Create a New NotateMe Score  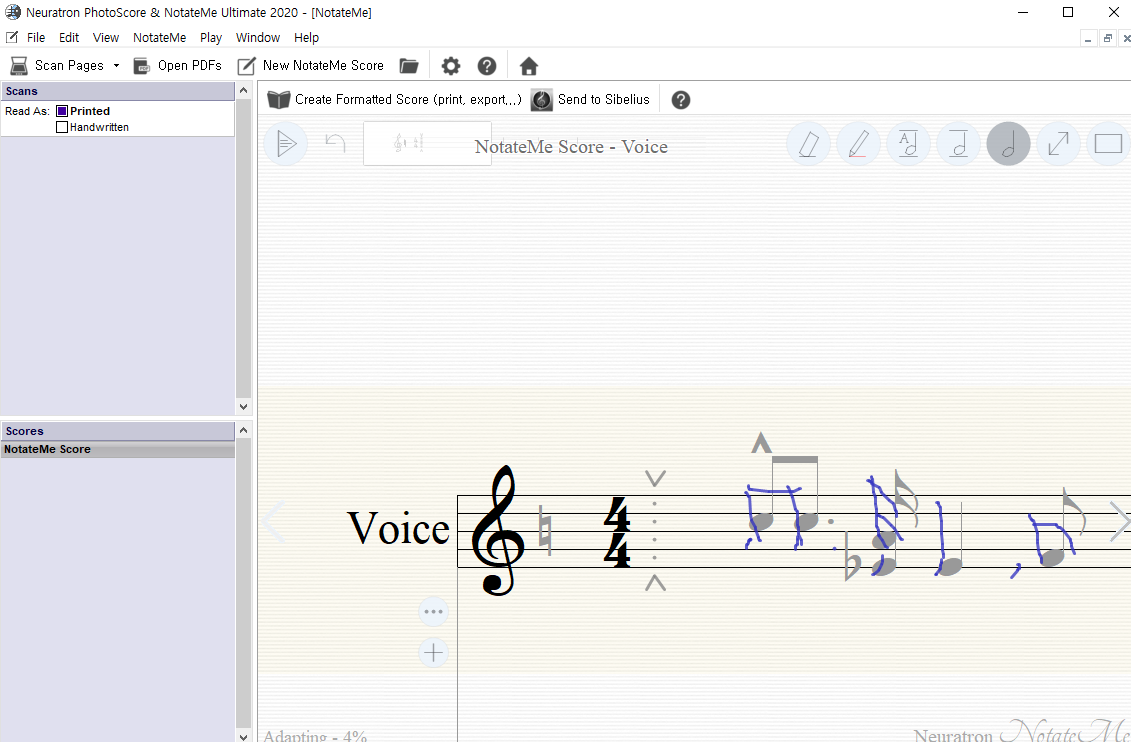[x=311, y=66]
